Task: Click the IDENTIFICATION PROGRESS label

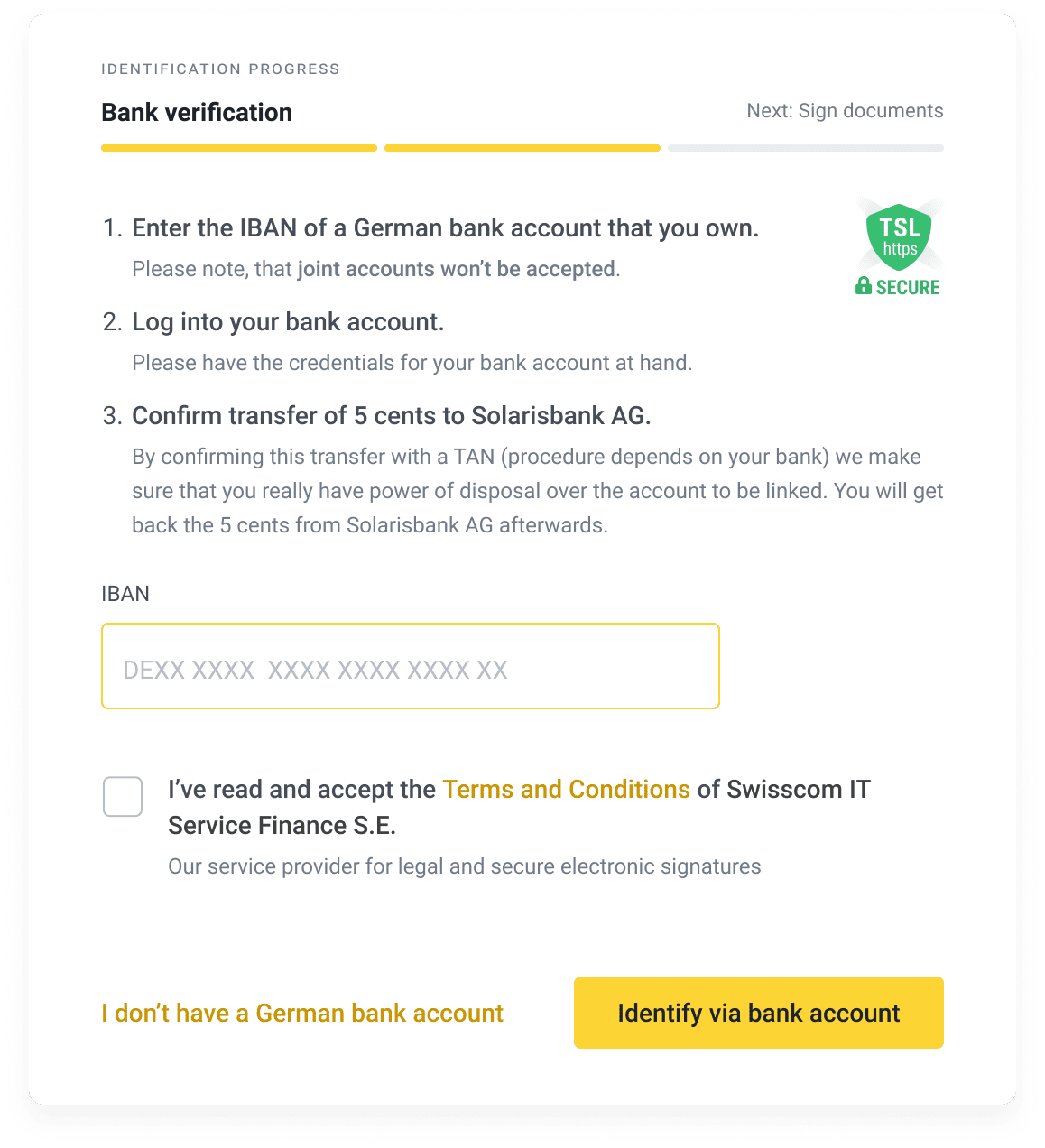Action: (x=220, y=69)
